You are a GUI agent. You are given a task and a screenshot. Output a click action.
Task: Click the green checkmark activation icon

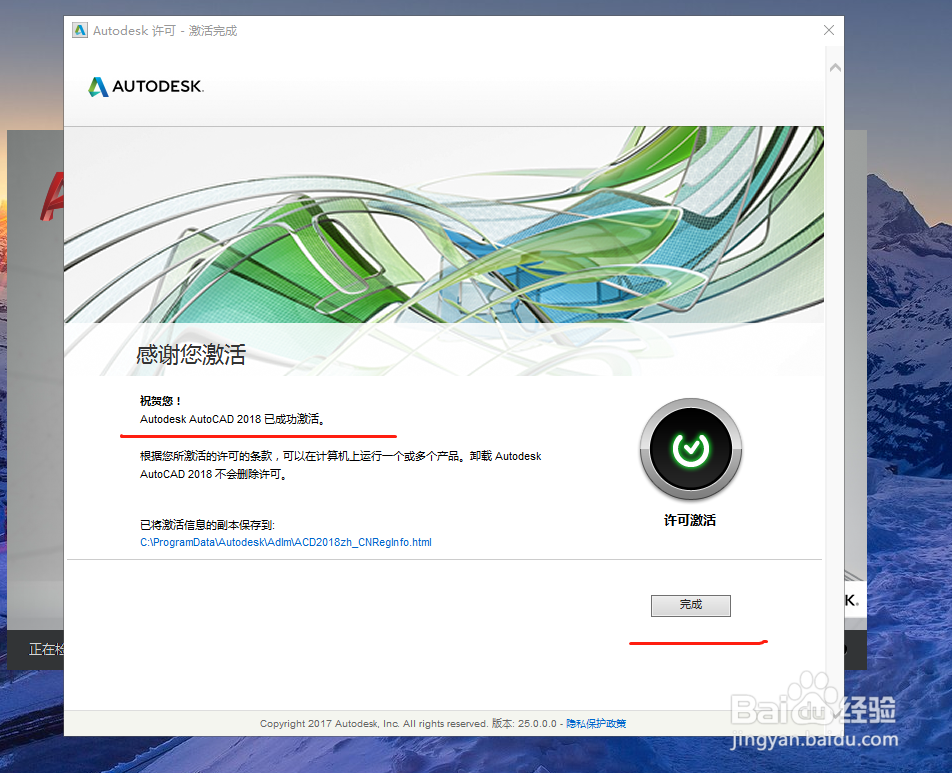[690, 449]
